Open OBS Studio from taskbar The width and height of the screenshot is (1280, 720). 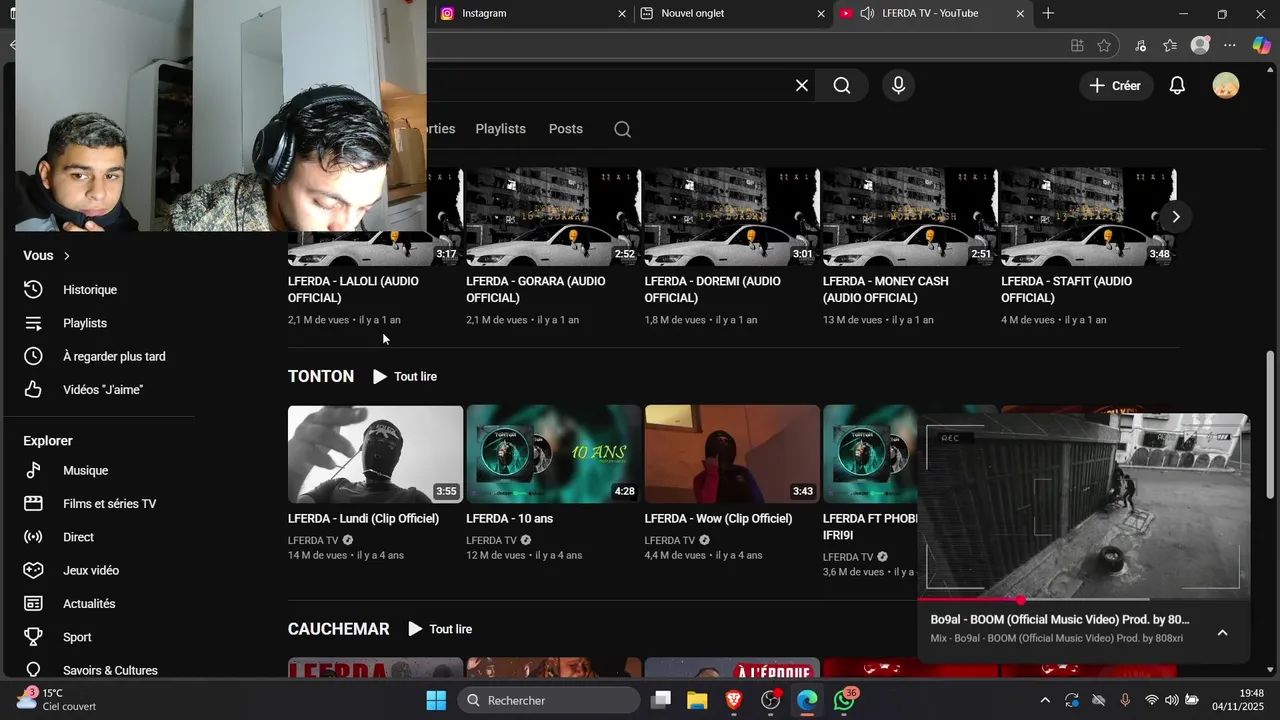pyautogui.click(x=771, y=700)
